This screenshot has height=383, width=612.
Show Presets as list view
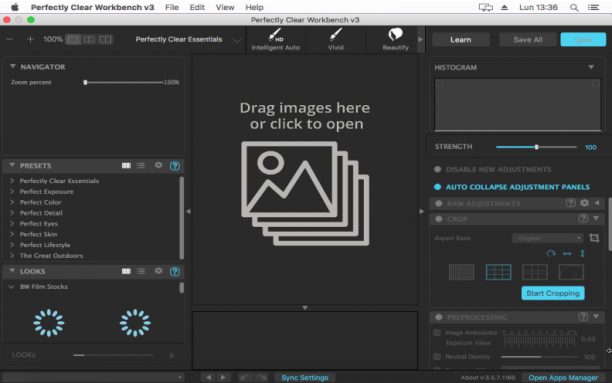tap(141, 166)
